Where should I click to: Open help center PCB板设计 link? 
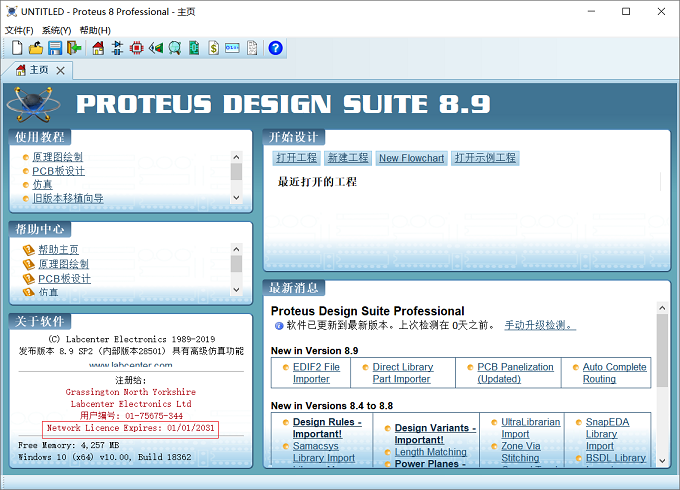(65, 279)
